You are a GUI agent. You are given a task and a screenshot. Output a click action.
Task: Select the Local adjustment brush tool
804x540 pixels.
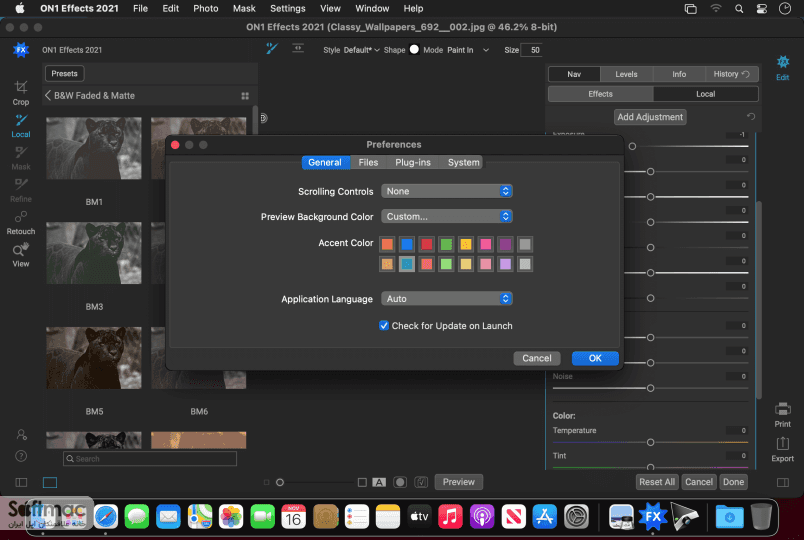click(21, 126)
